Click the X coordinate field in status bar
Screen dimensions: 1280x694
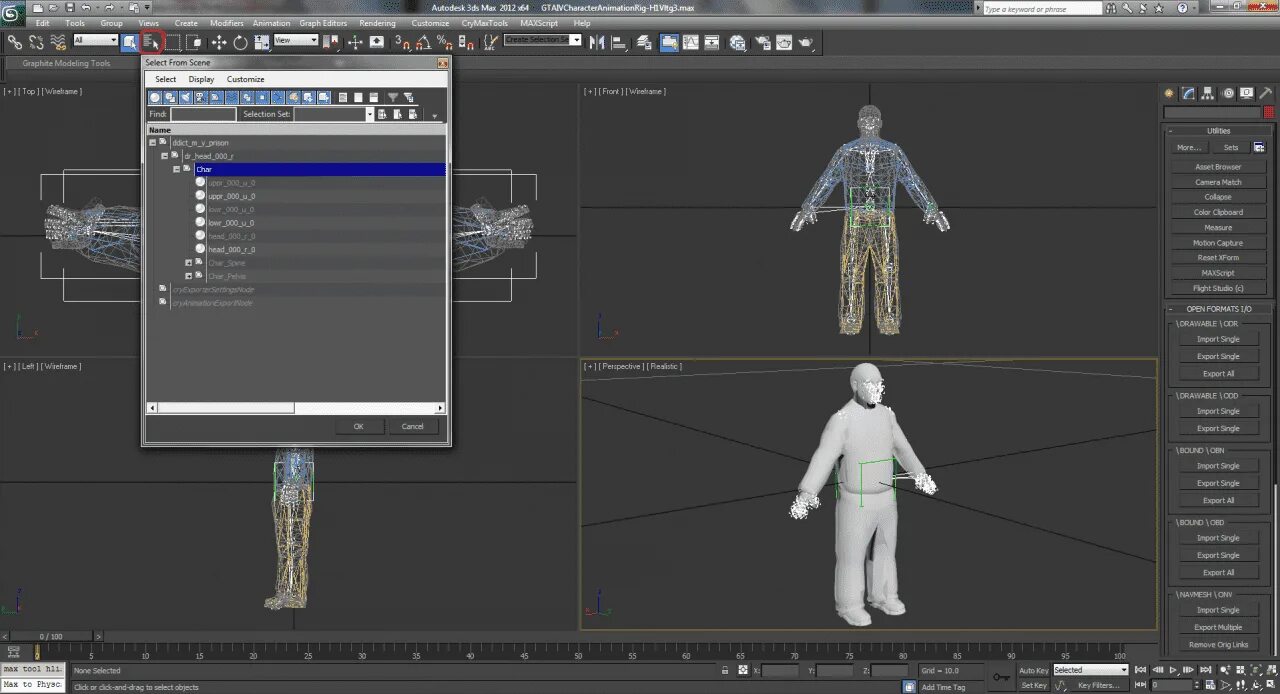point(780,670)
